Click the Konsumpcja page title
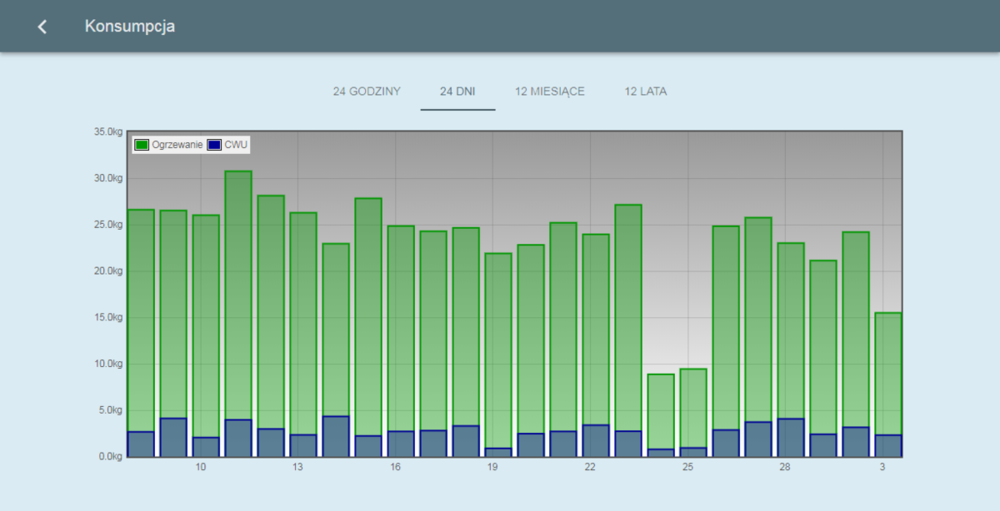The image size is (1000, 511). (130, 27)
